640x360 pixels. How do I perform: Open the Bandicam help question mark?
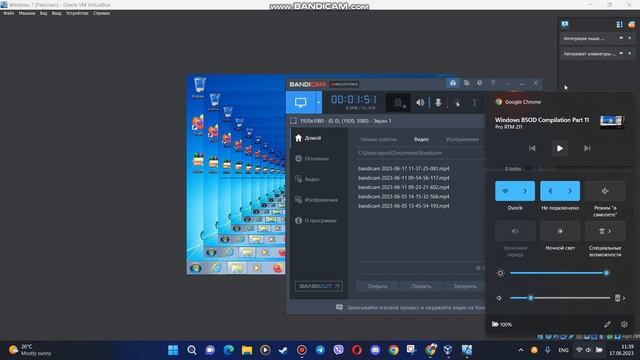[x=493, y=83]
